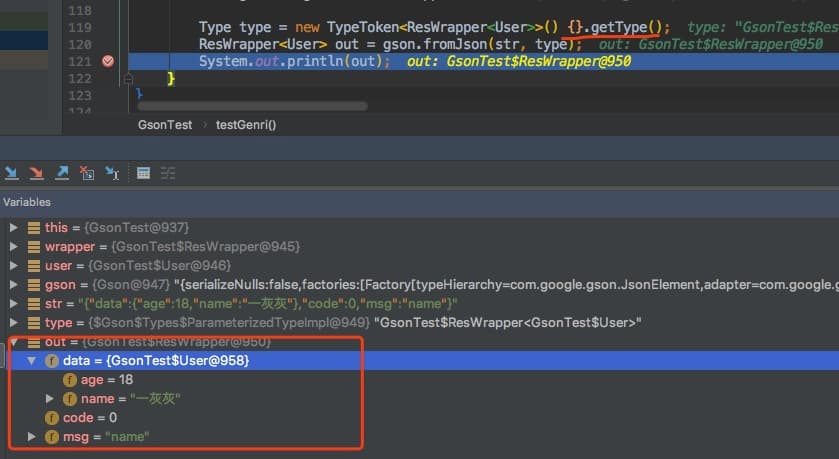Click the Step Out arrow icon
This screenshot has height=459, width=839.
[62, 173]
